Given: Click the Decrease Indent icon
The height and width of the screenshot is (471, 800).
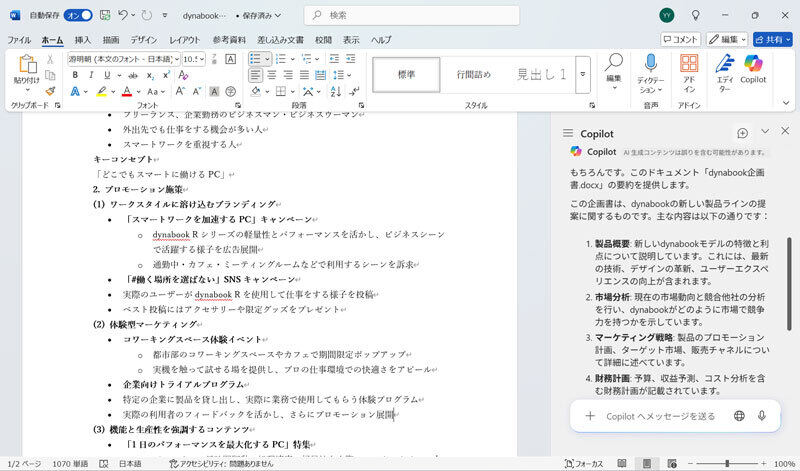Looking at the screenshot, I should click(x=334, y=59).
